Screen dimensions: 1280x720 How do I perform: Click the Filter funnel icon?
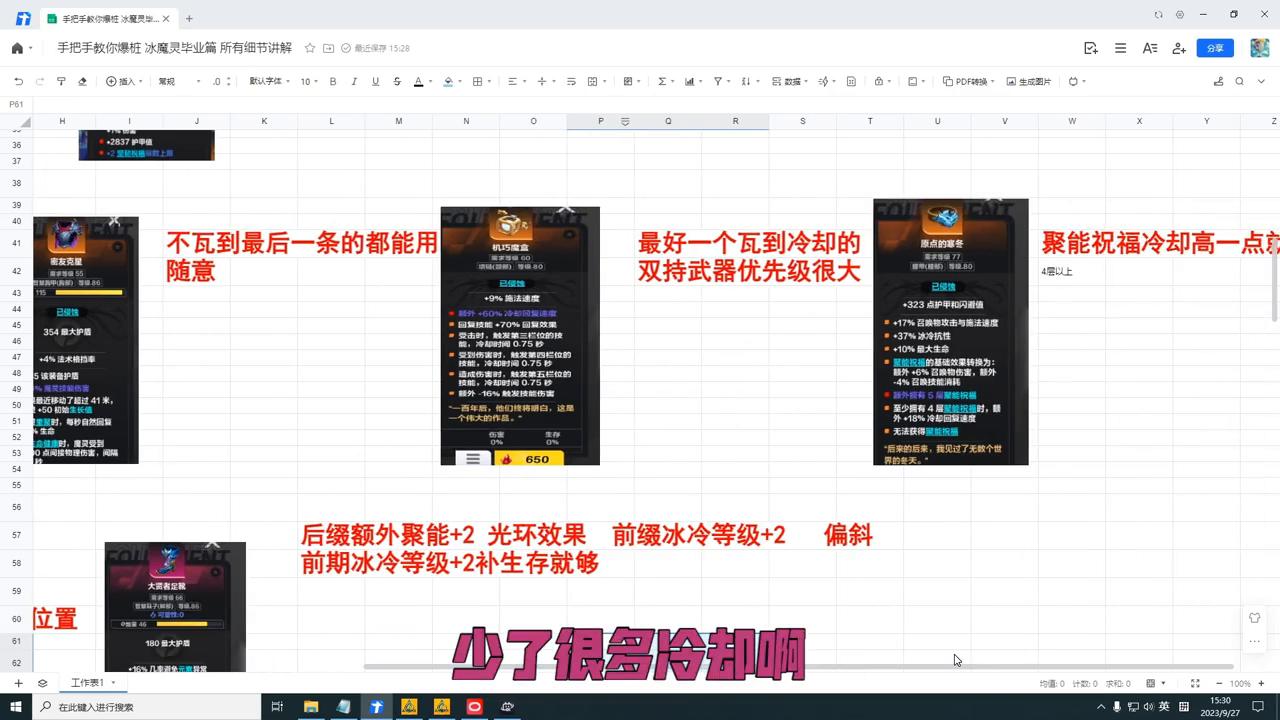click(x=716, y=81)
